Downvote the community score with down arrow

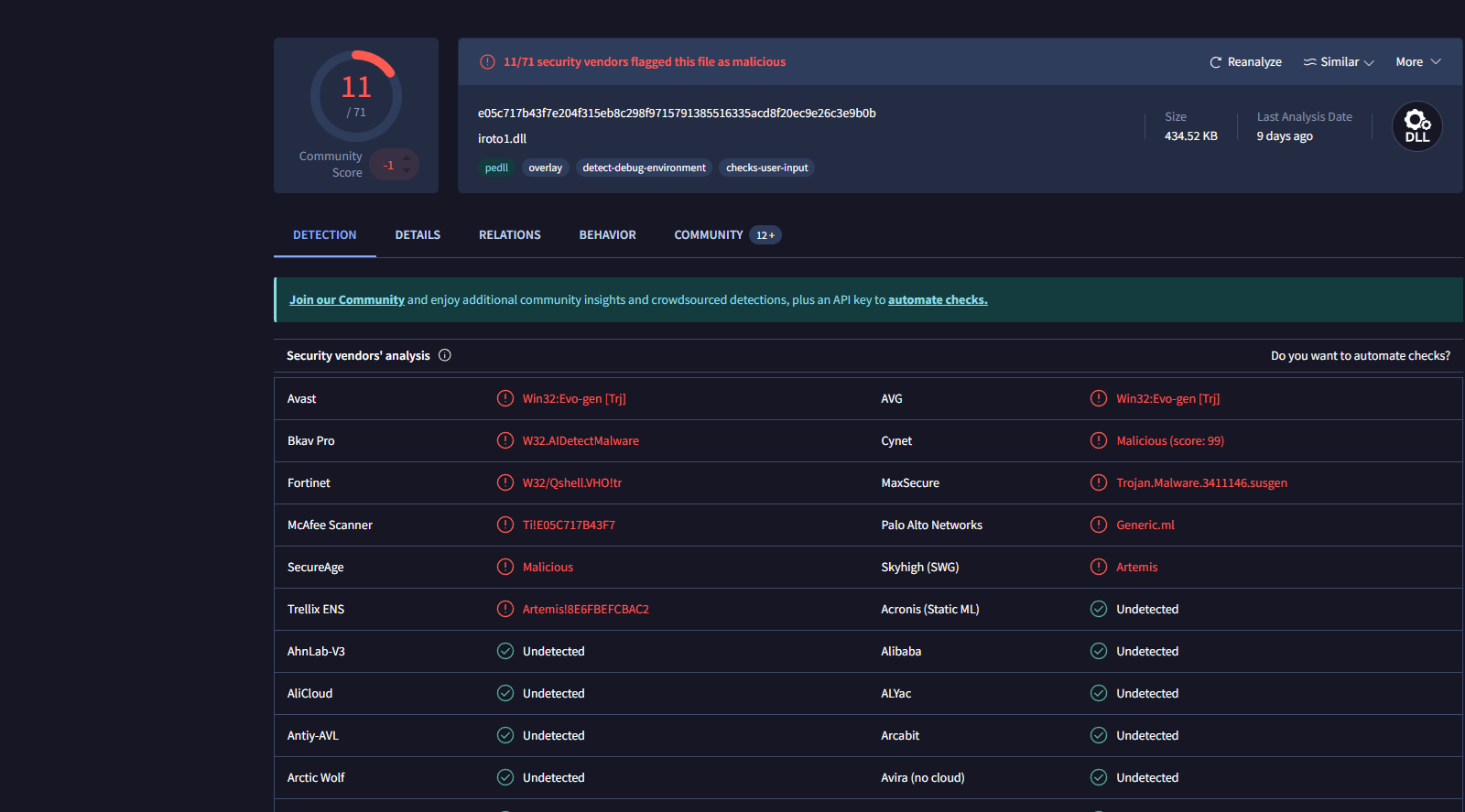[x=407, y=172]
